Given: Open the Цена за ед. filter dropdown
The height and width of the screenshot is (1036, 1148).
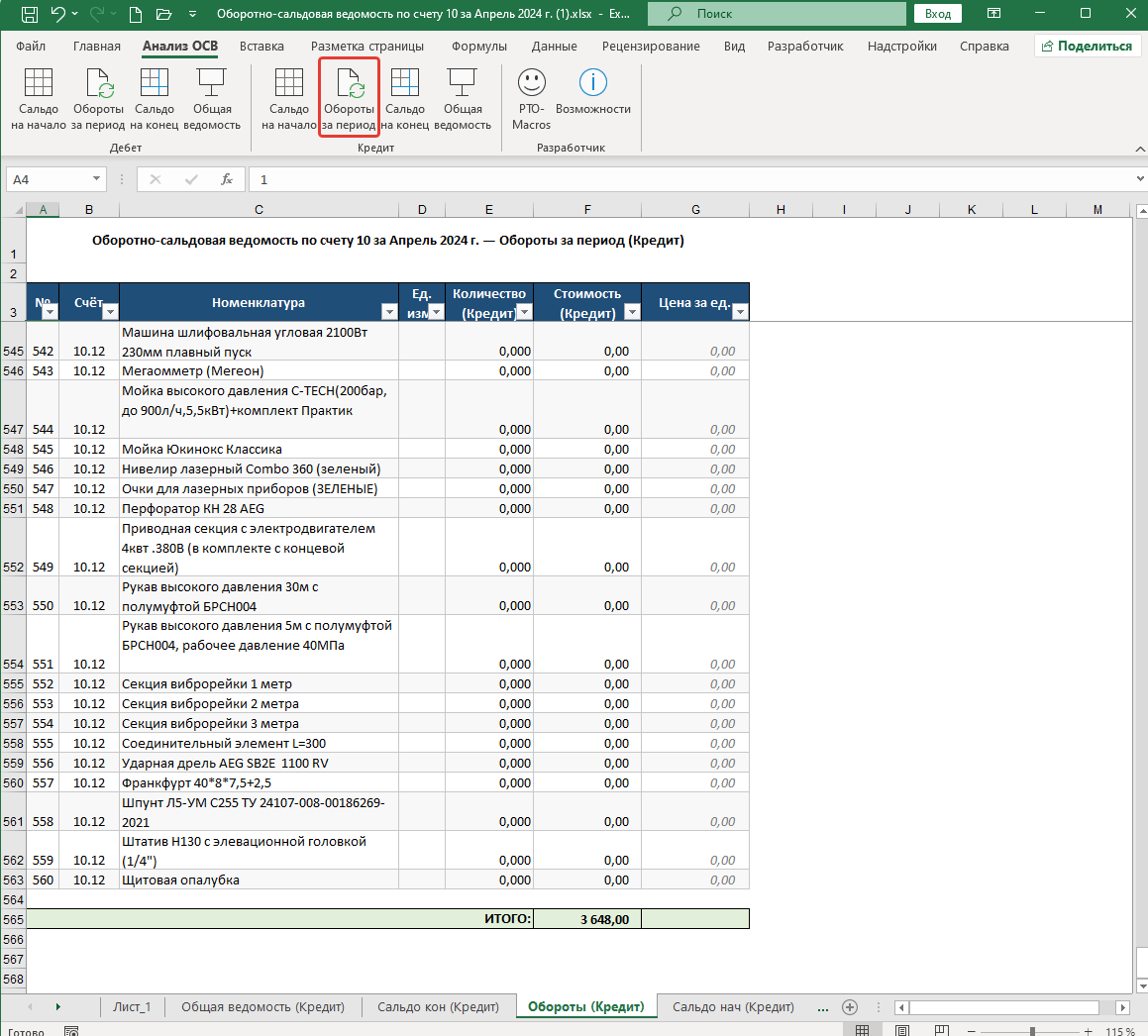Looking at the screenshot, I should tap(740, 313).
